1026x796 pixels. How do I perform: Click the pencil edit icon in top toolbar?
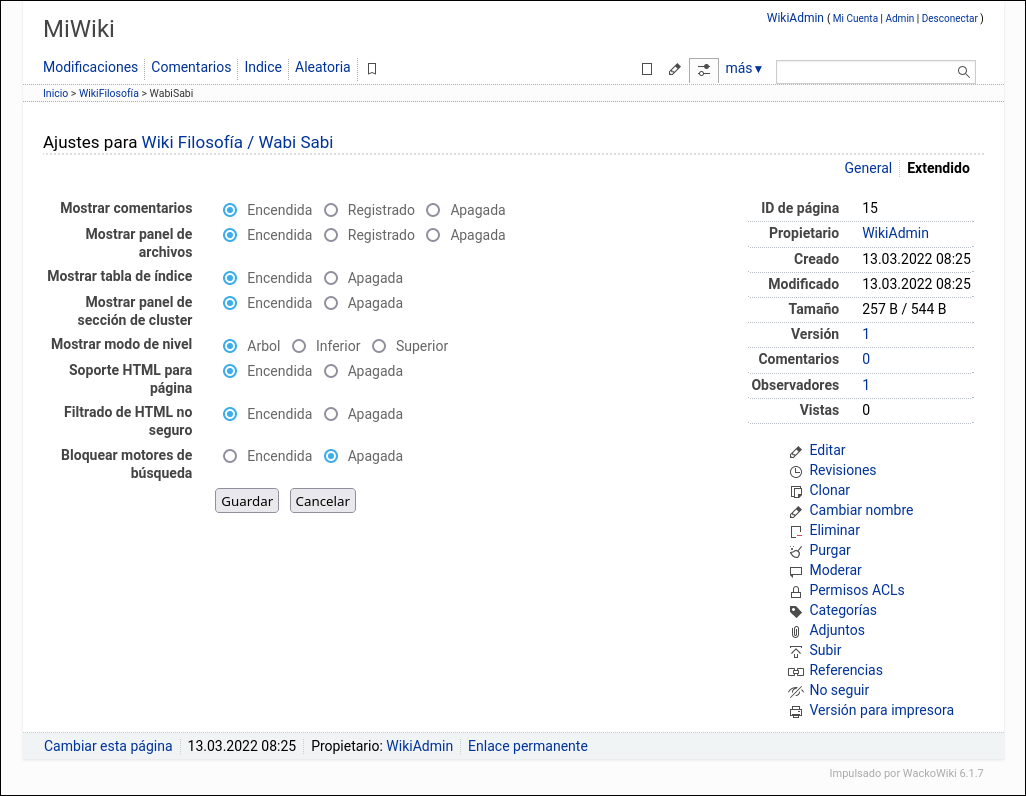(675, 69)
